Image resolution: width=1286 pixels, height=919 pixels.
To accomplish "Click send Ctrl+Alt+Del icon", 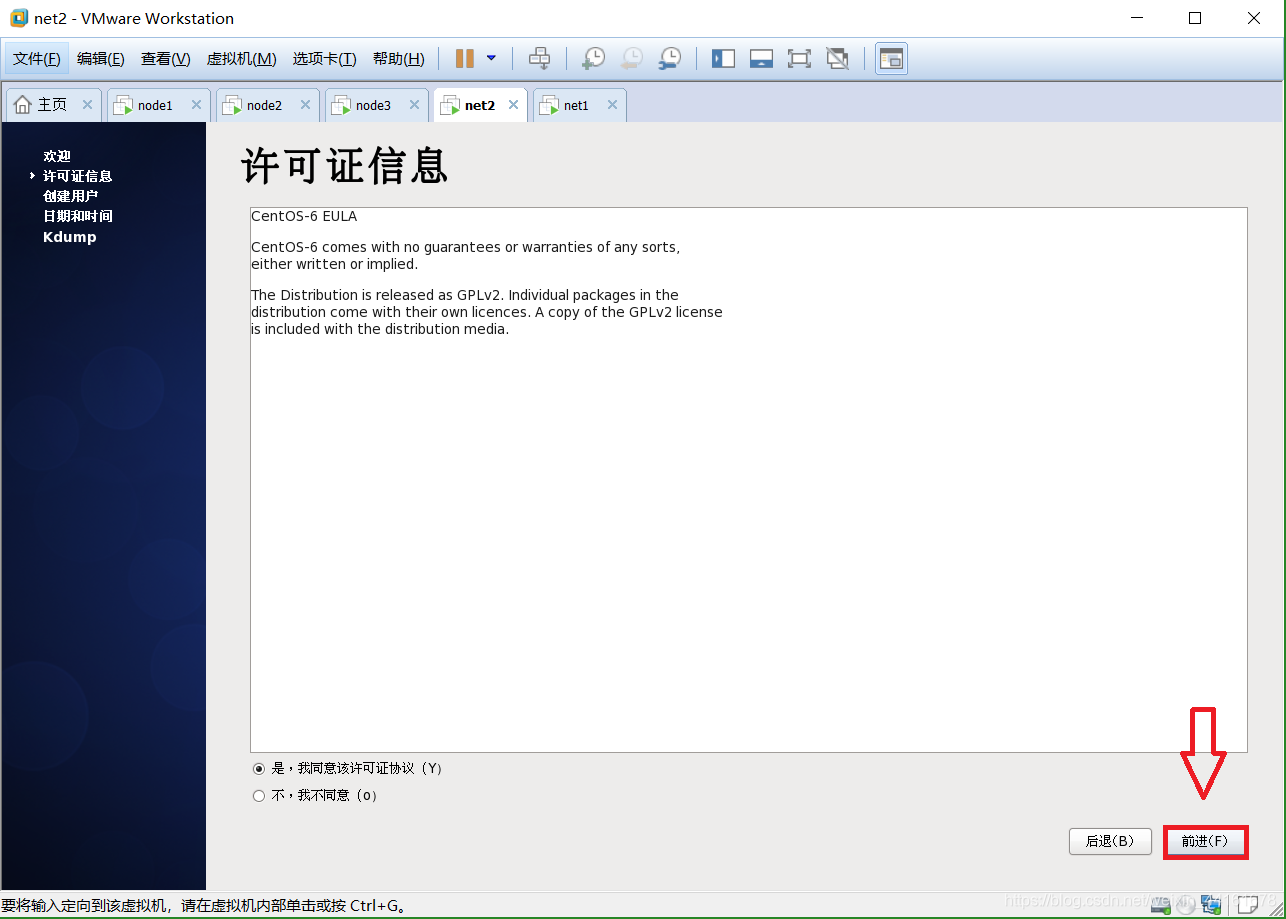I will coord(539,58).
